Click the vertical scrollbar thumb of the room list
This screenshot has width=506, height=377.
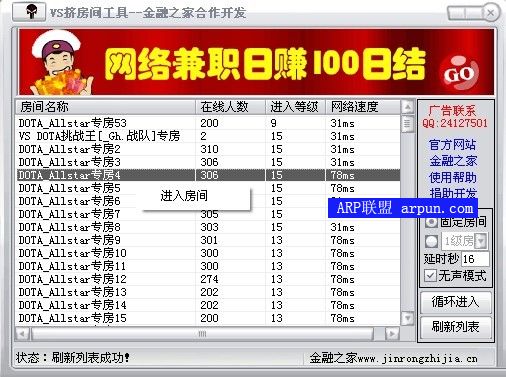(x=407, y=124)
